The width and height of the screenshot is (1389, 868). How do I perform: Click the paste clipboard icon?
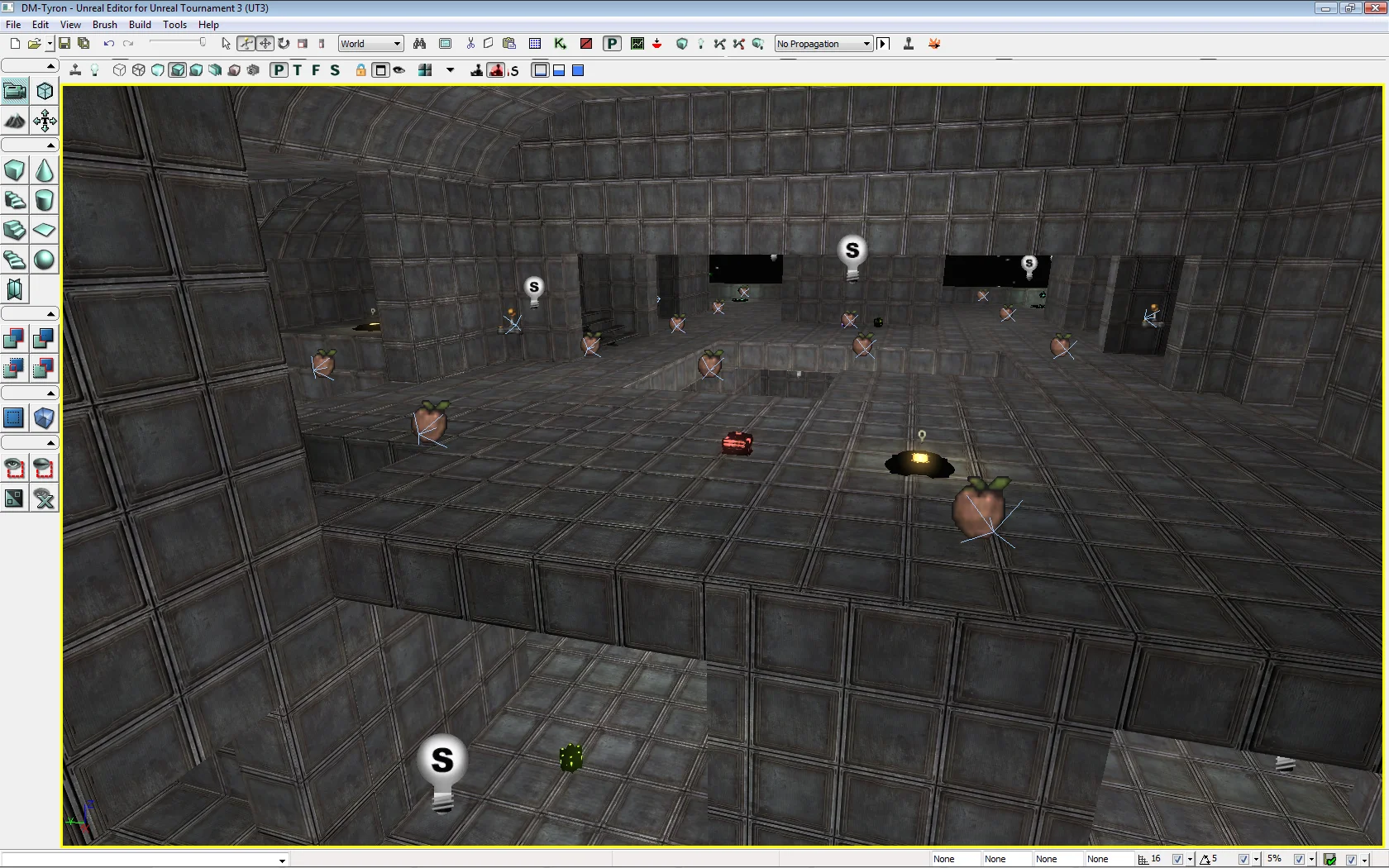509,44
